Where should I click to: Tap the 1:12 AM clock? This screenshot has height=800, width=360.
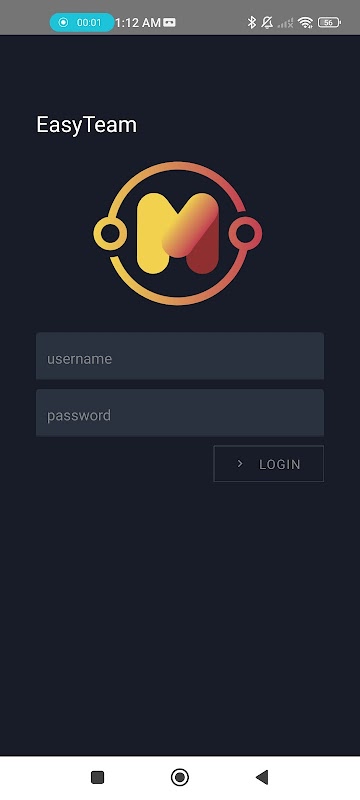[138, 22]
